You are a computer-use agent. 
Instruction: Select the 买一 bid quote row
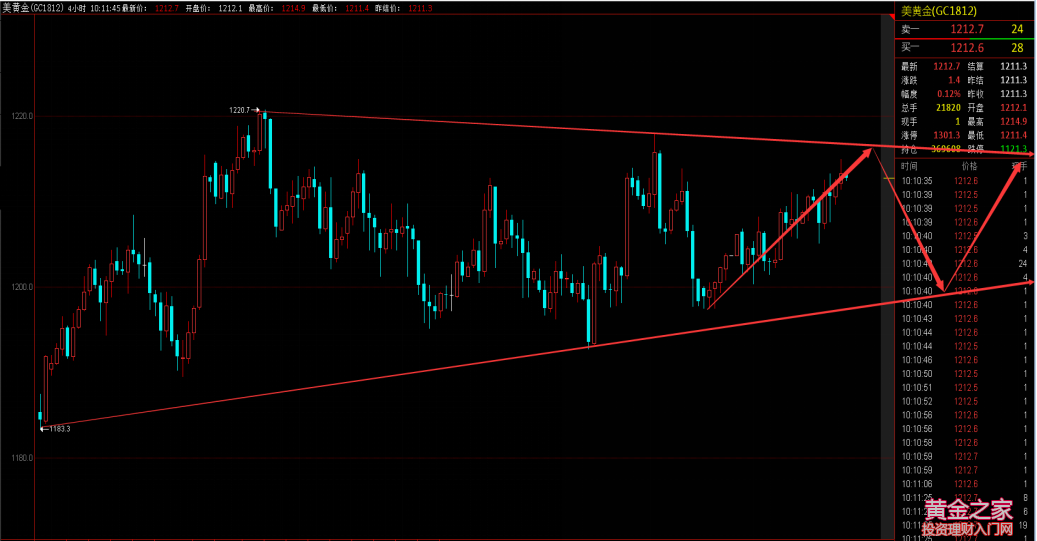(x=964, y=47)
